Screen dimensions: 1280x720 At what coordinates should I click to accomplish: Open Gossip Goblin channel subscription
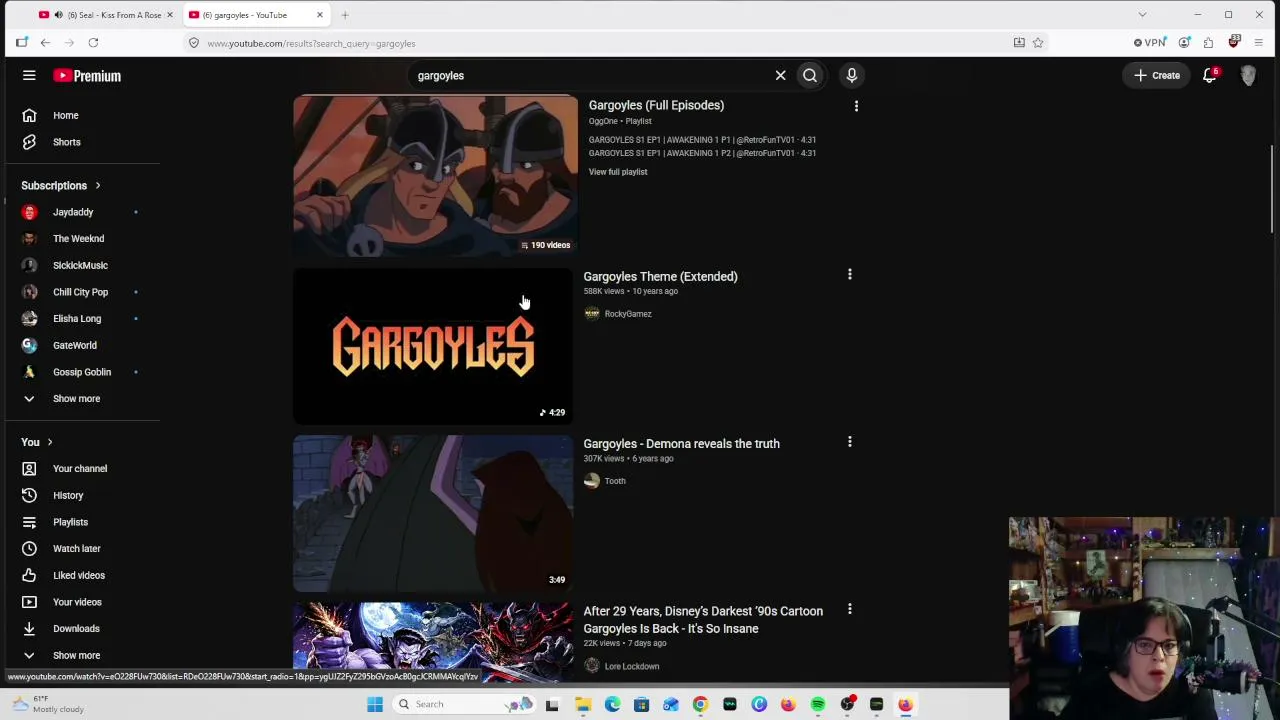pos(81,372)
